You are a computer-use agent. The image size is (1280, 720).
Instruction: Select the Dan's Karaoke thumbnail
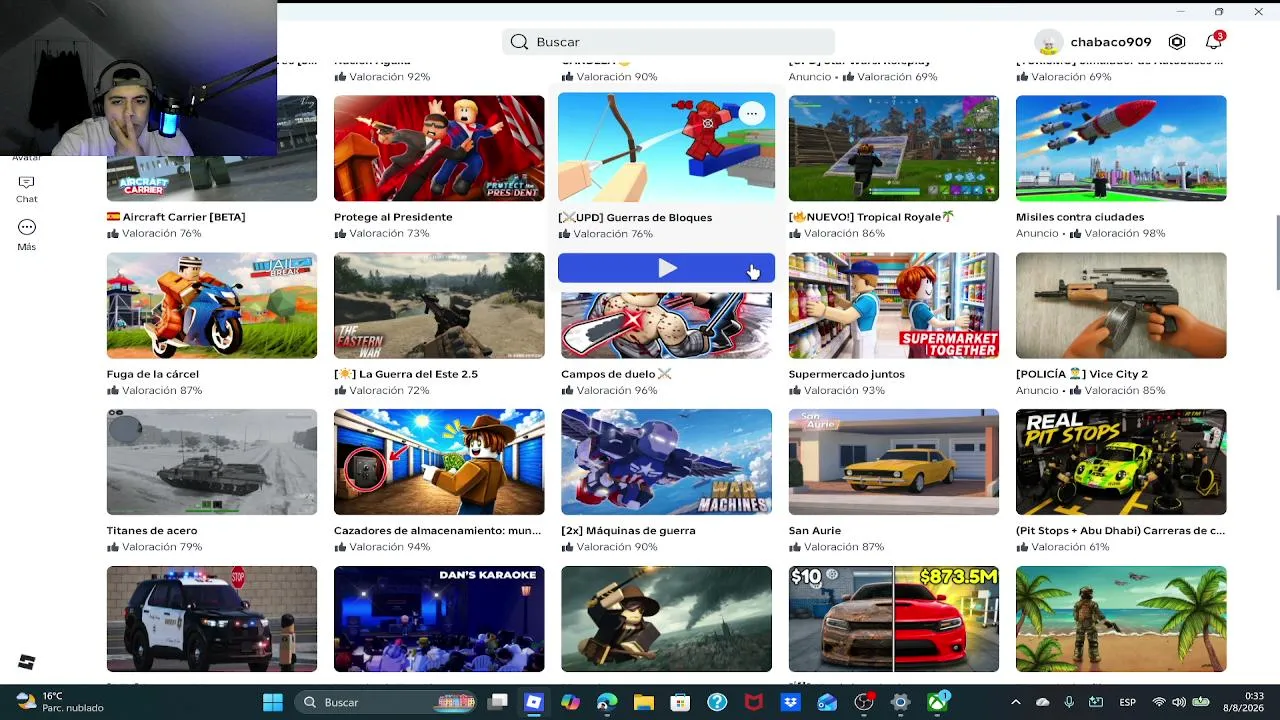[x=439, y=619]
